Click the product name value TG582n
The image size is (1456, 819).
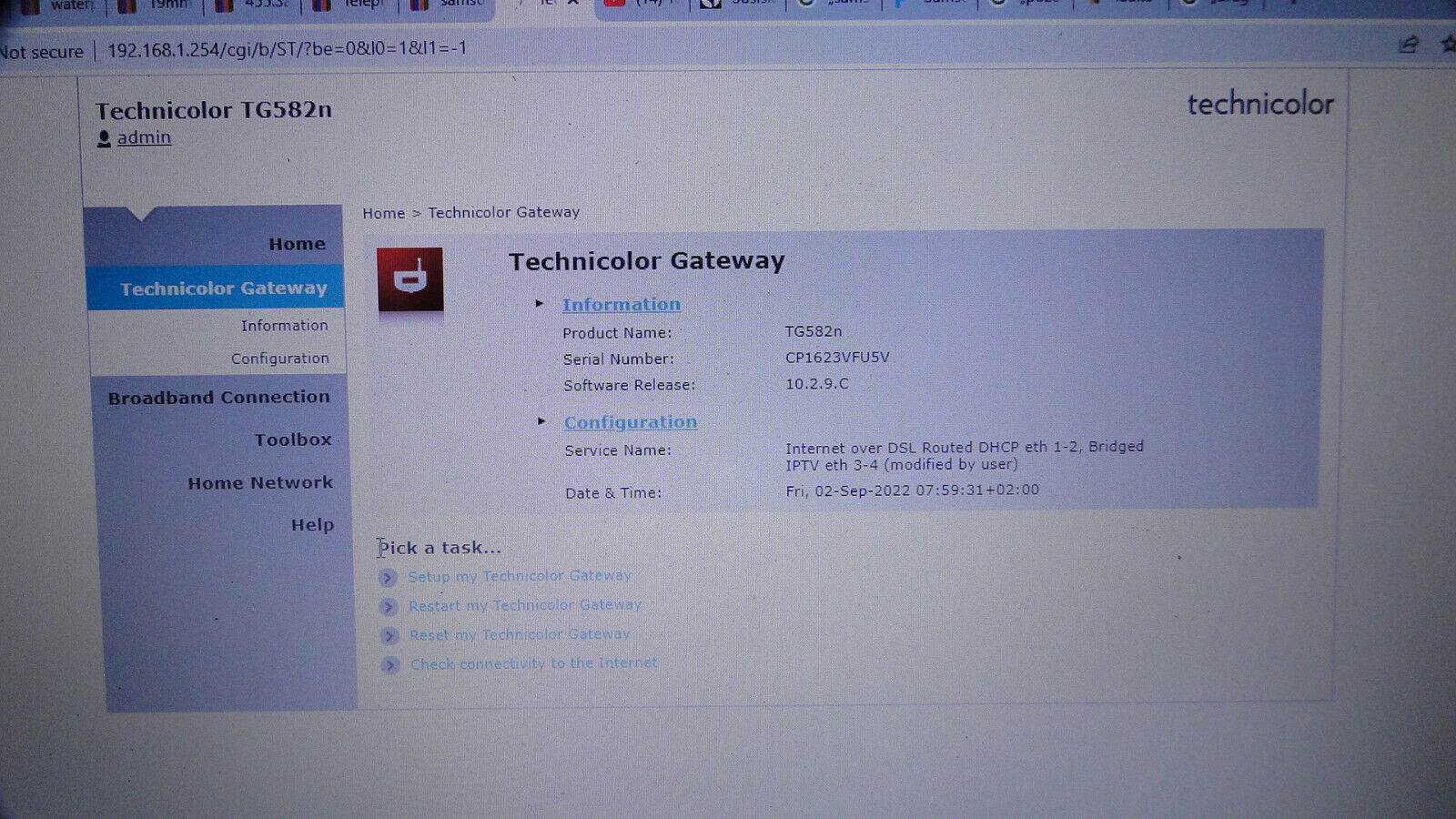(814, 331)
